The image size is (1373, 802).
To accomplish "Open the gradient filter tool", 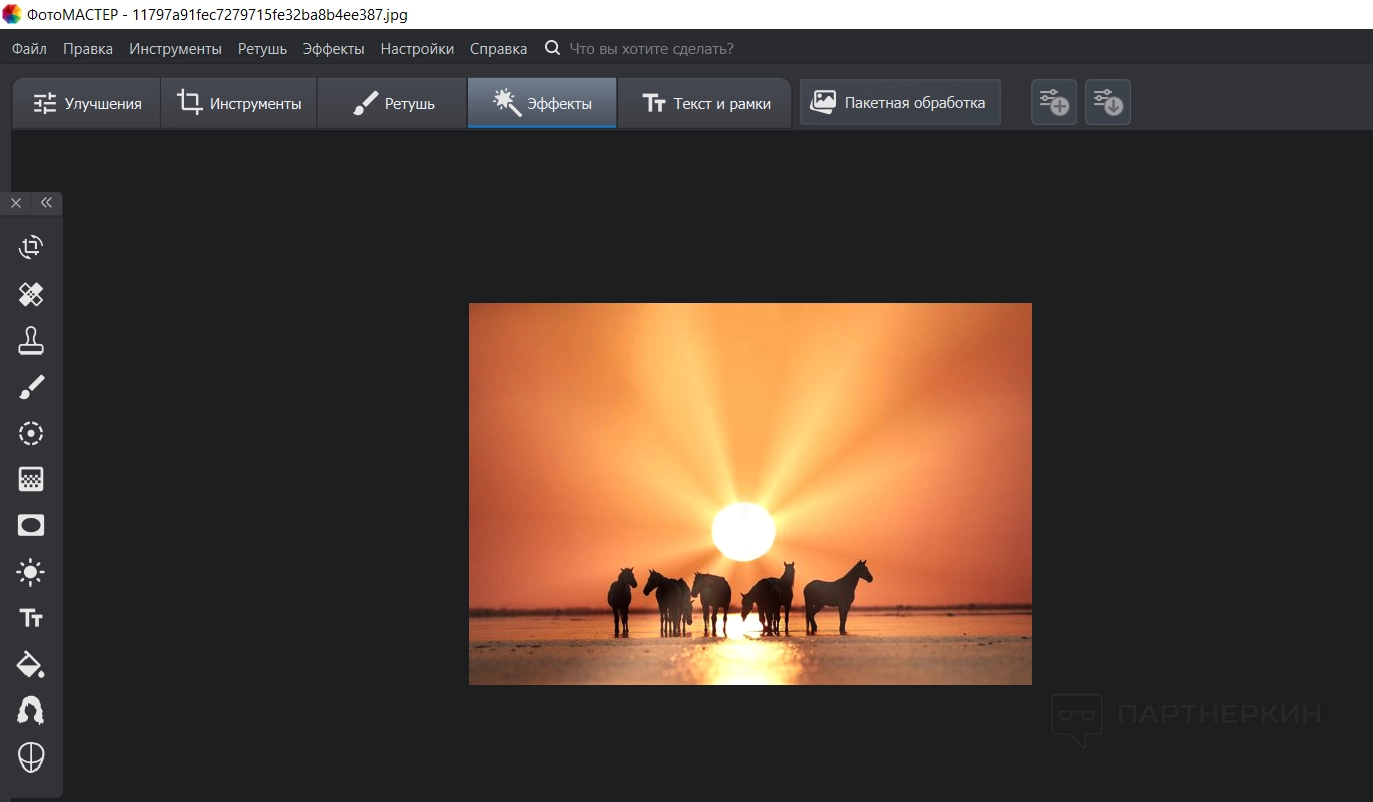I will (x=31, y=479).
